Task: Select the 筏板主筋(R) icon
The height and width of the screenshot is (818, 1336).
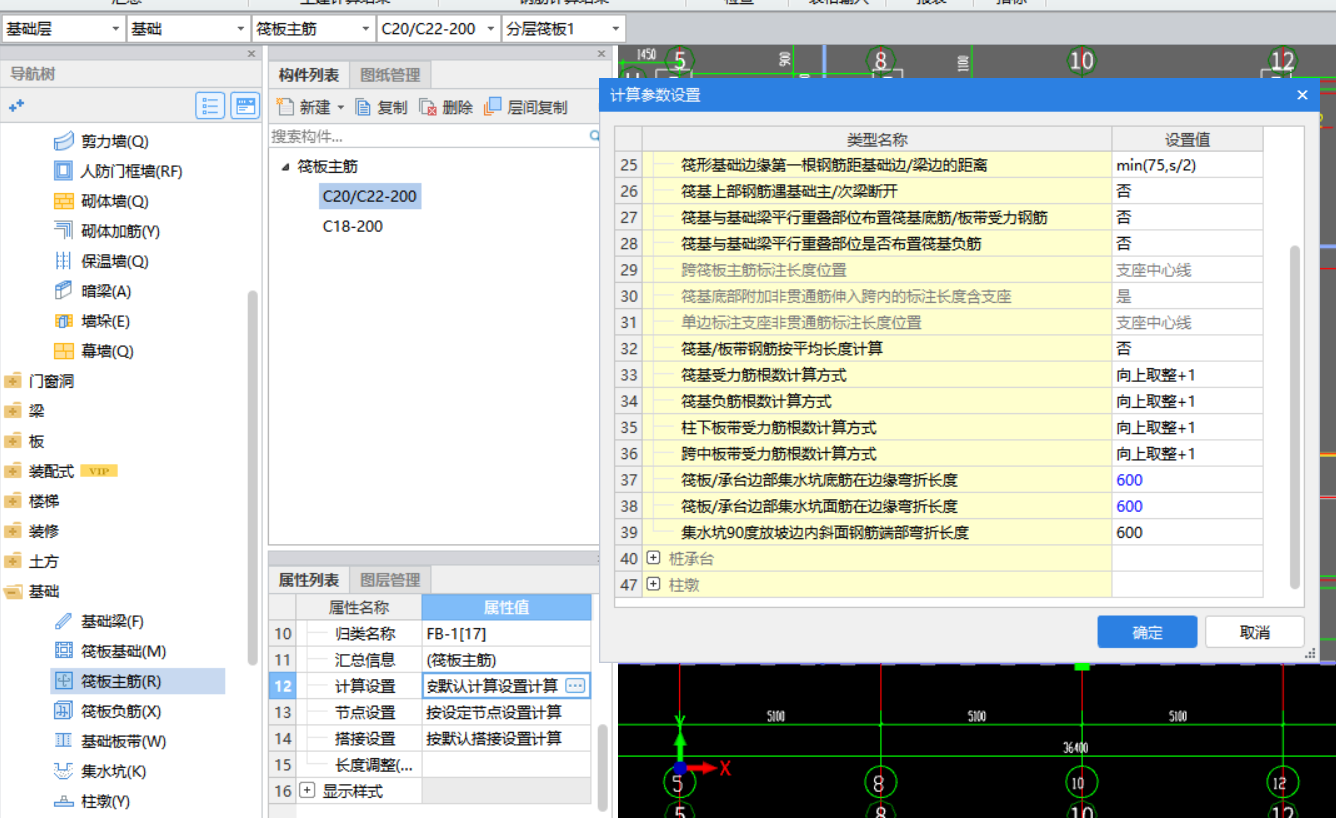Action: [63, 681]
